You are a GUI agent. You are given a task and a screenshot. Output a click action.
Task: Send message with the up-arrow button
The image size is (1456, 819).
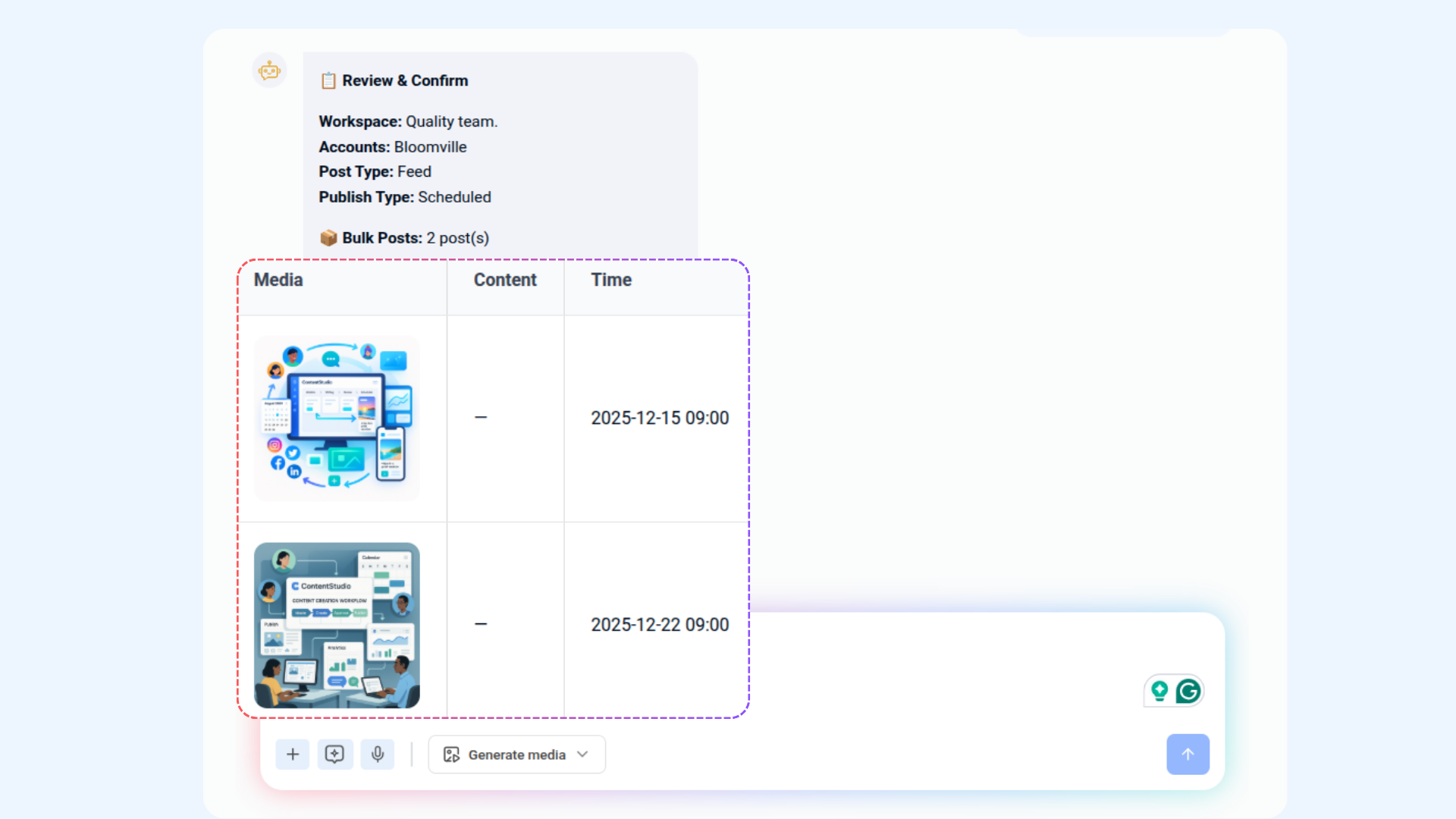[x=1188, y=755]
